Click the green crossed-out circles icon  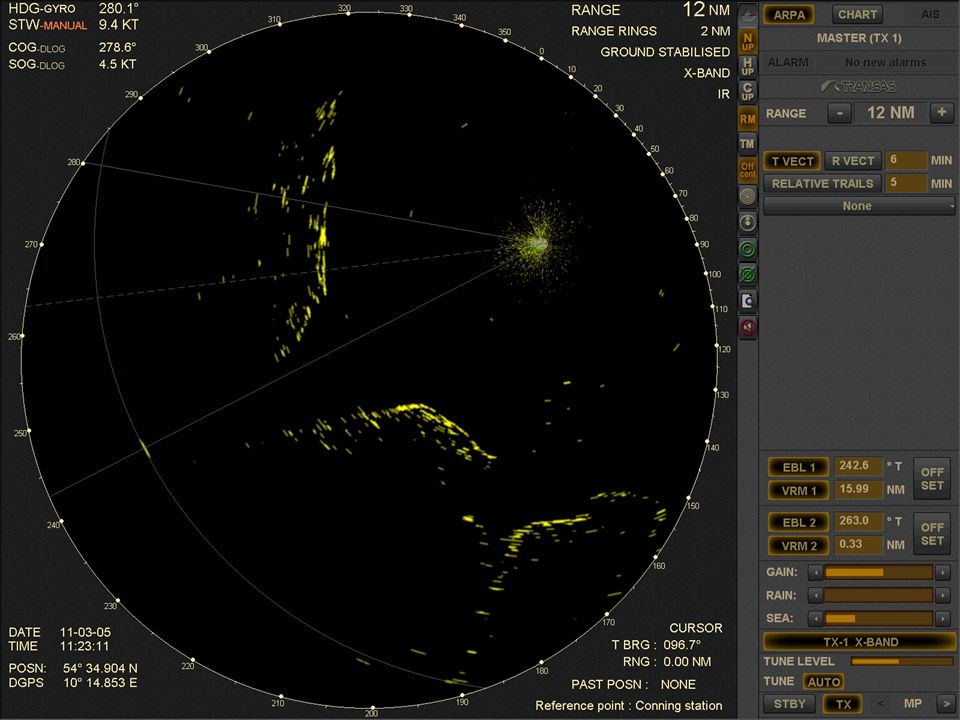click(748, 275)
